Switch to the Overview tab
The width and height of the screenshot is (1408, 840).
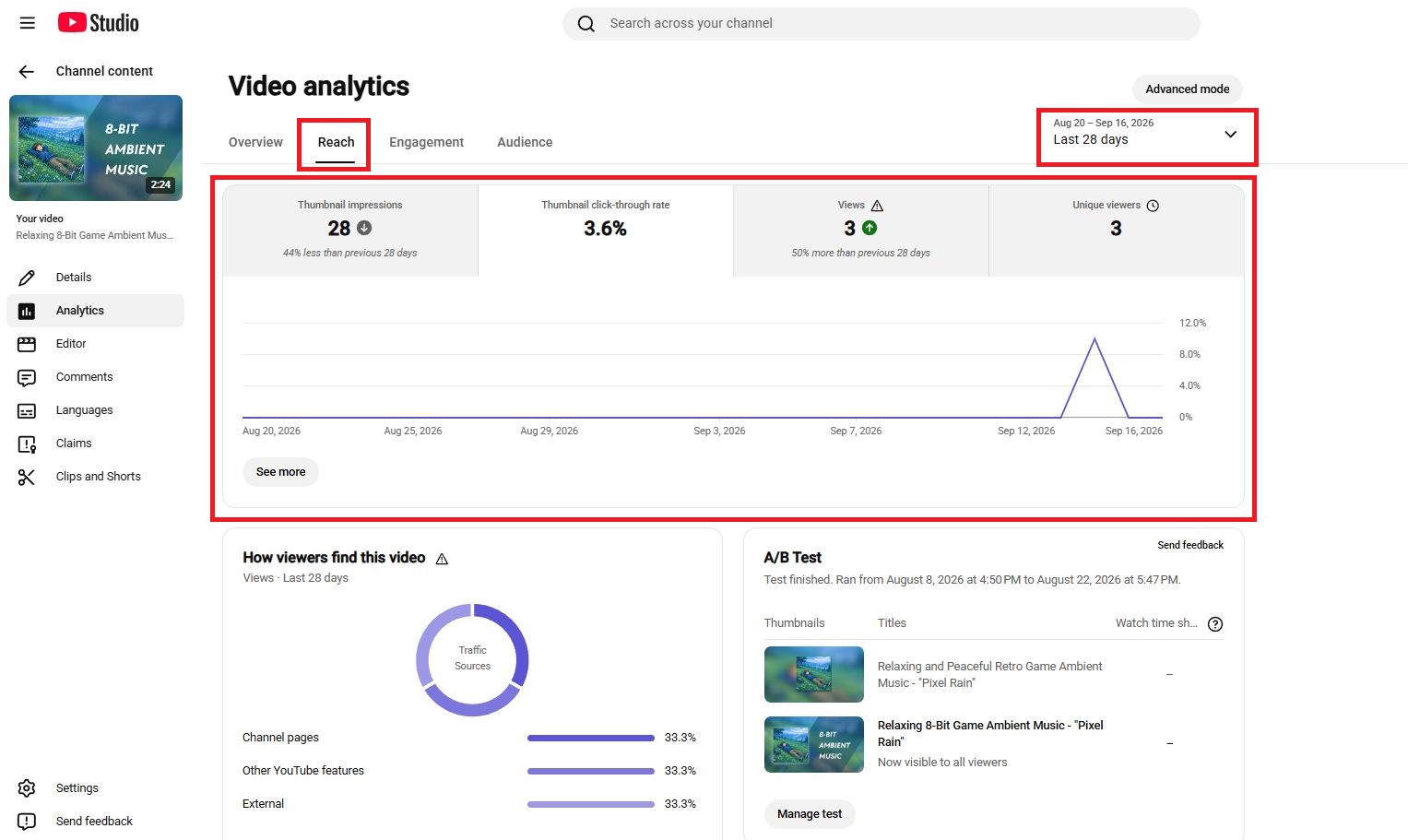coord(255,142)
